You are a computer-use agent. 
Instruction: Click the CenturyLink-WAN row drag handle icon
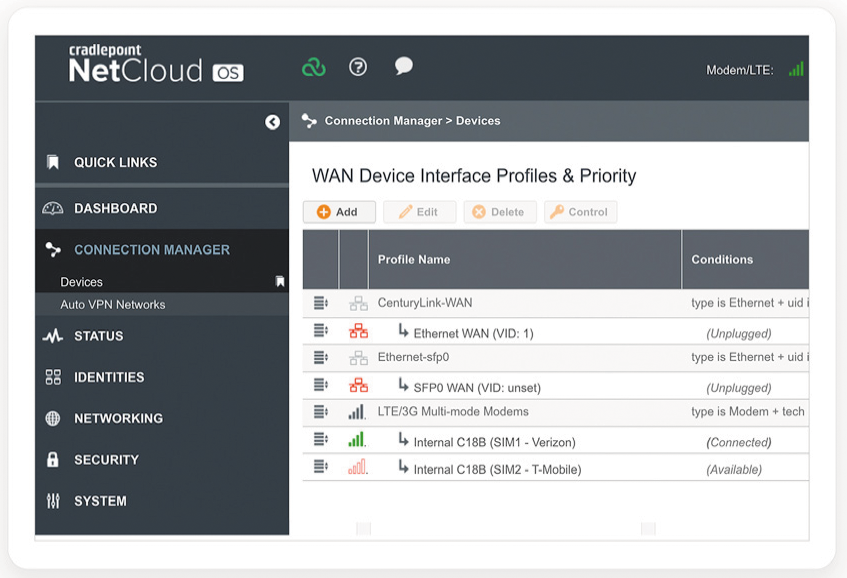(320, 303)
